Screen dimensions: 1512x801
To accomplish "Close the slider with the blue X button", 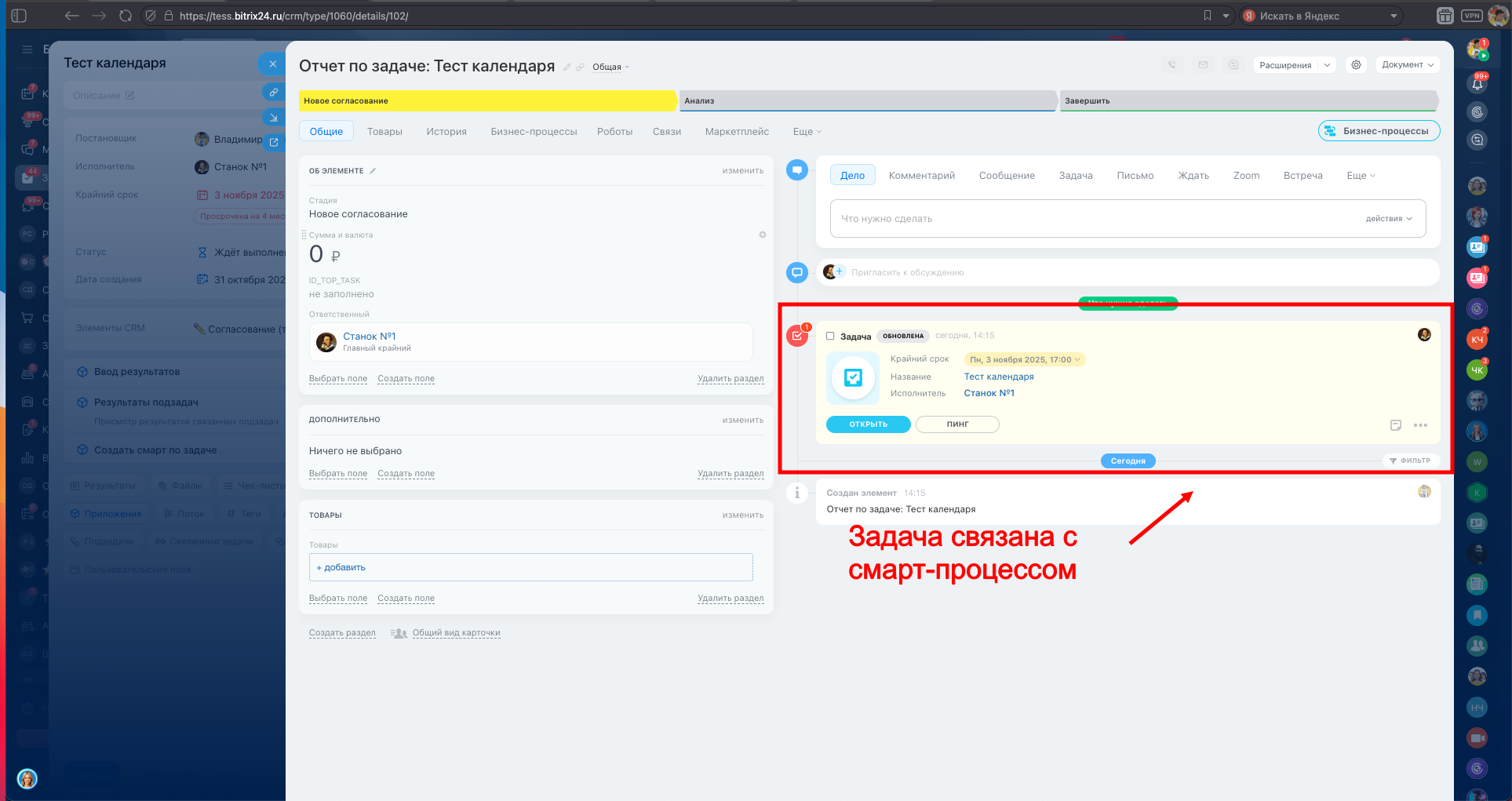I will (272, 64).
